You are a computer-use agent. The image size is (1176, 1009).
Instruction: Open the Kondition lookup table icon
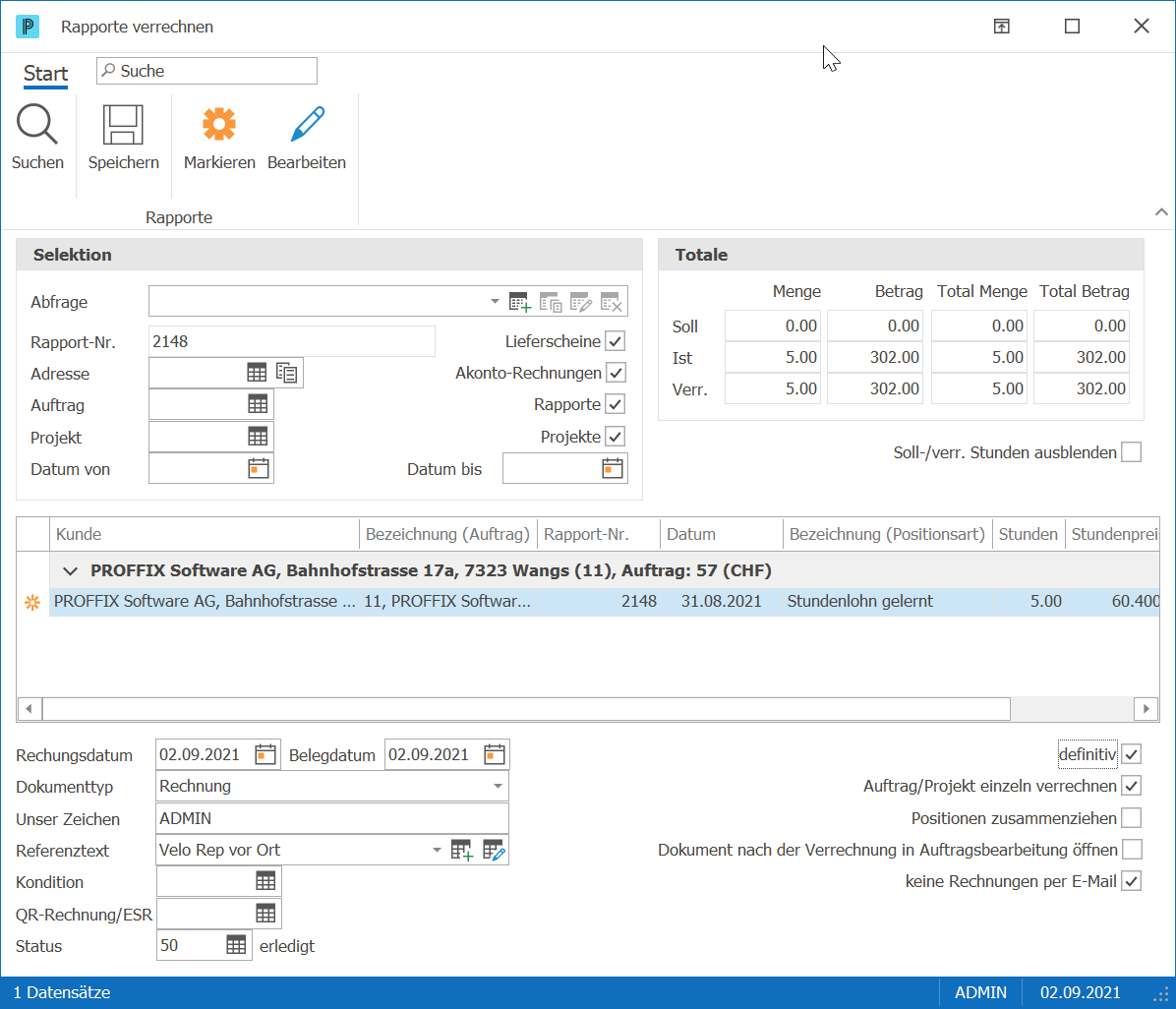(x=265, y=881)
